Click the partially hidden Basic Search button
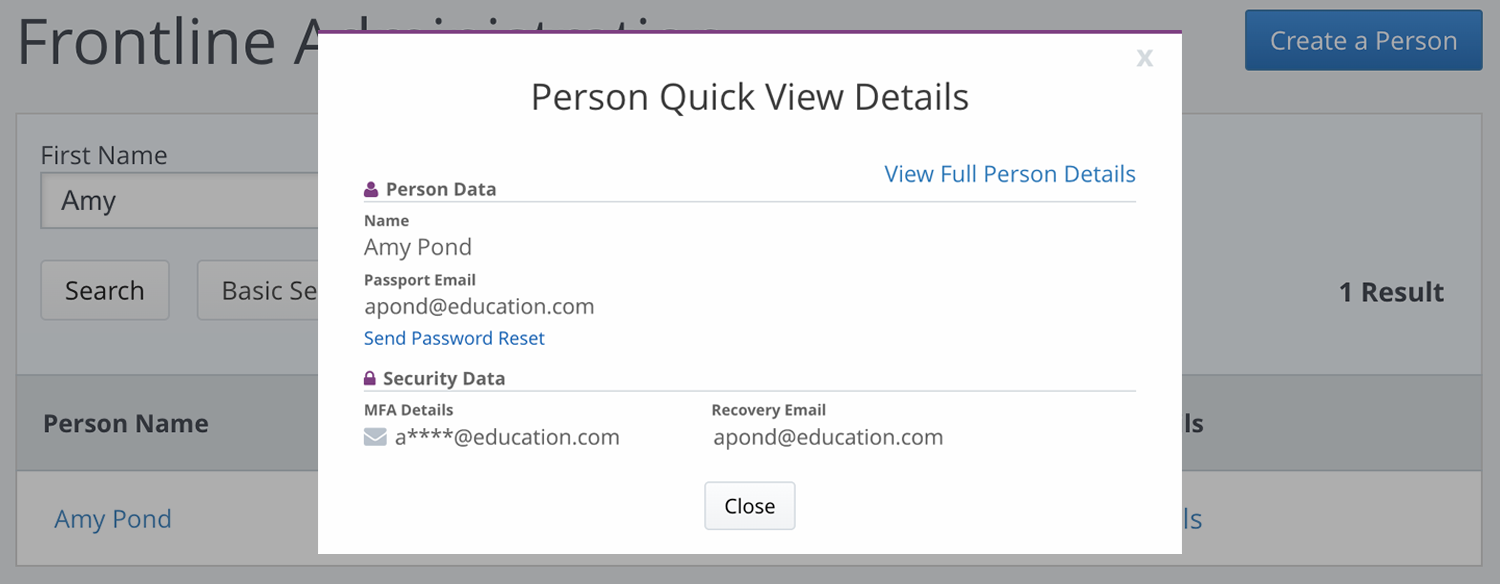The width and height of the screenshot is (1500, 584). (258, 291)
